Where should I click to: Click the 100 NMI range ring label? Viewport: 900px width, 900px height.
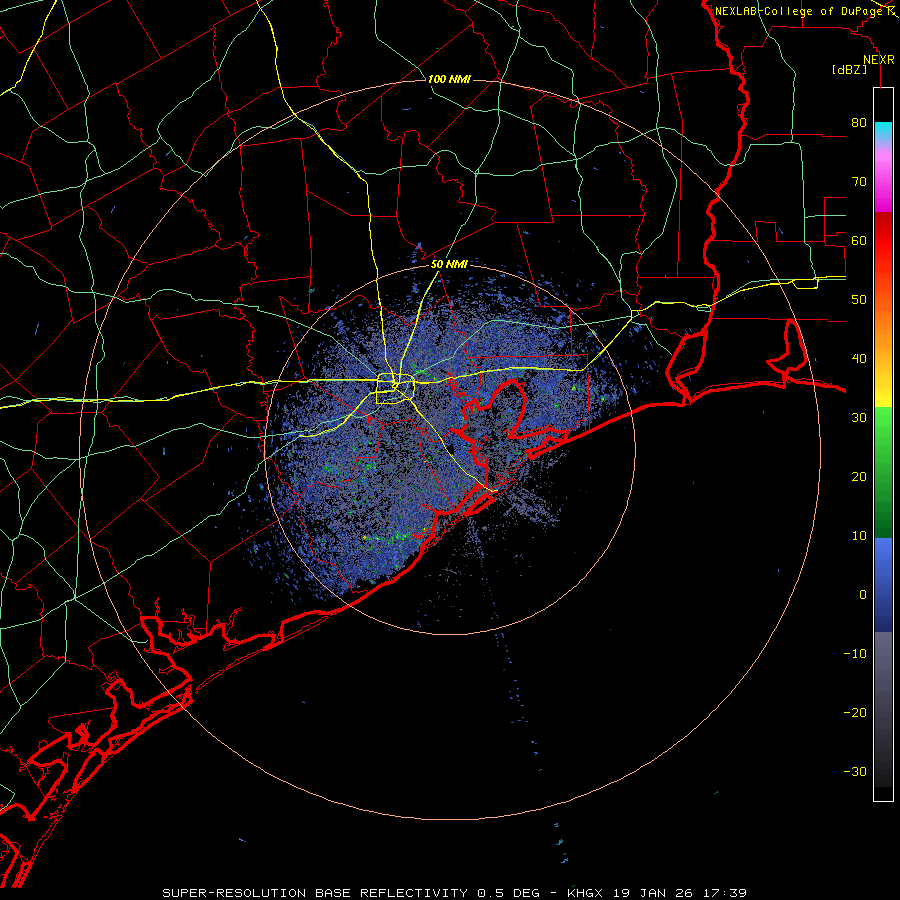(x=449, y=79)
